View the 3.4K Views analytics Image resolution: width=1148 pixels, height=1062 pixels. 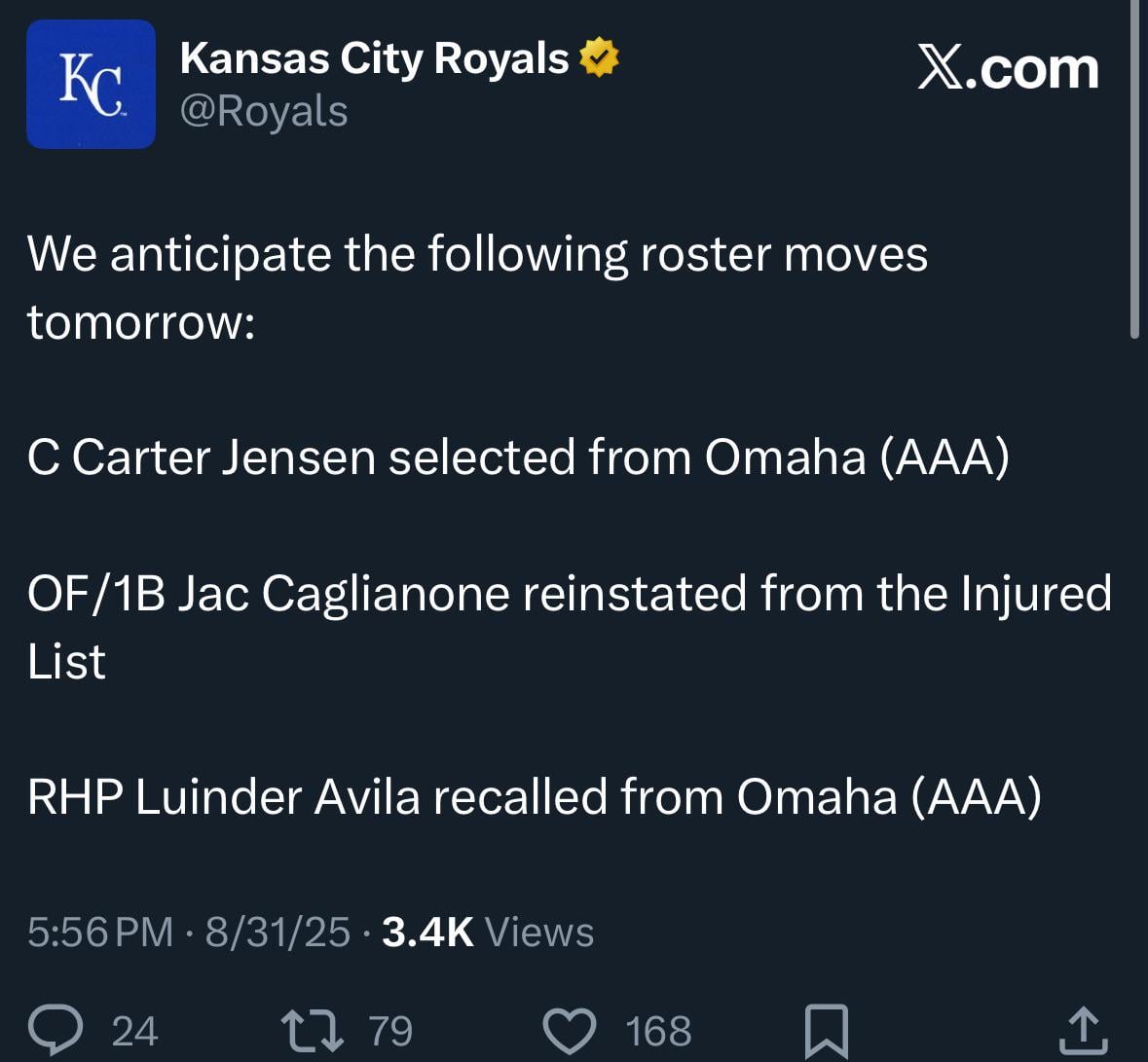coord(487,932)
